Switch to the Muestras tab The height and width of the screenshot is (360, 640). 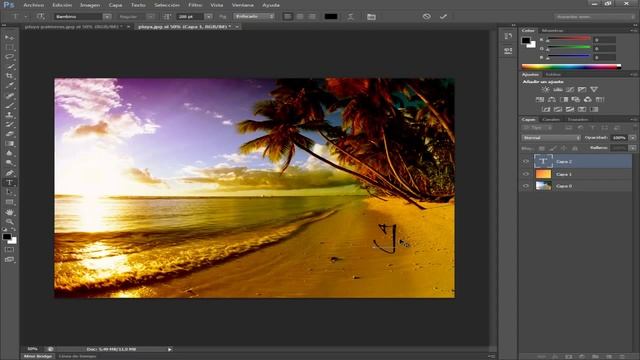553,31
